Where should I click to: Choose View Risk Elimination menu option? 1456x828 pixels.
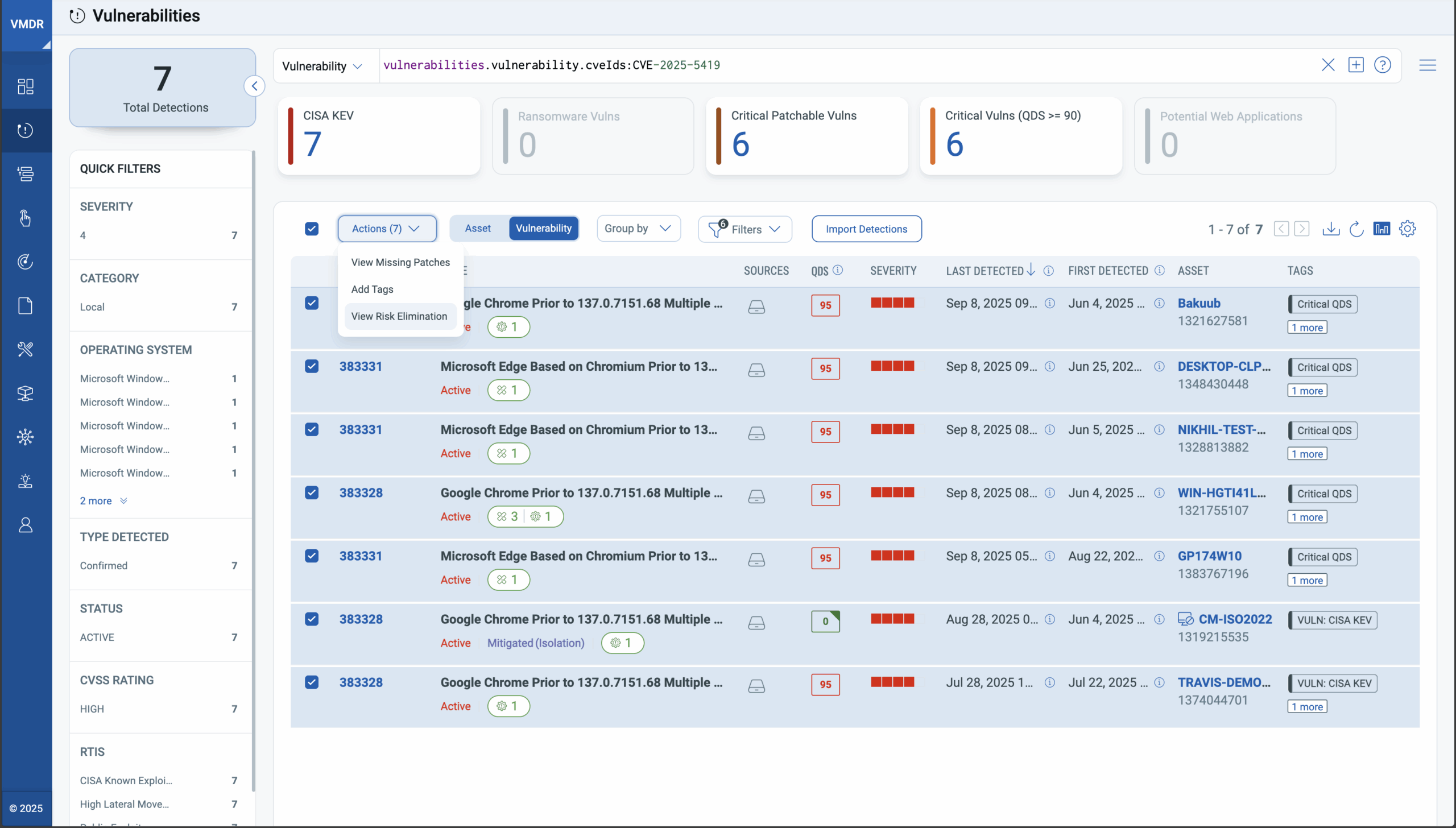pos(399,316)
